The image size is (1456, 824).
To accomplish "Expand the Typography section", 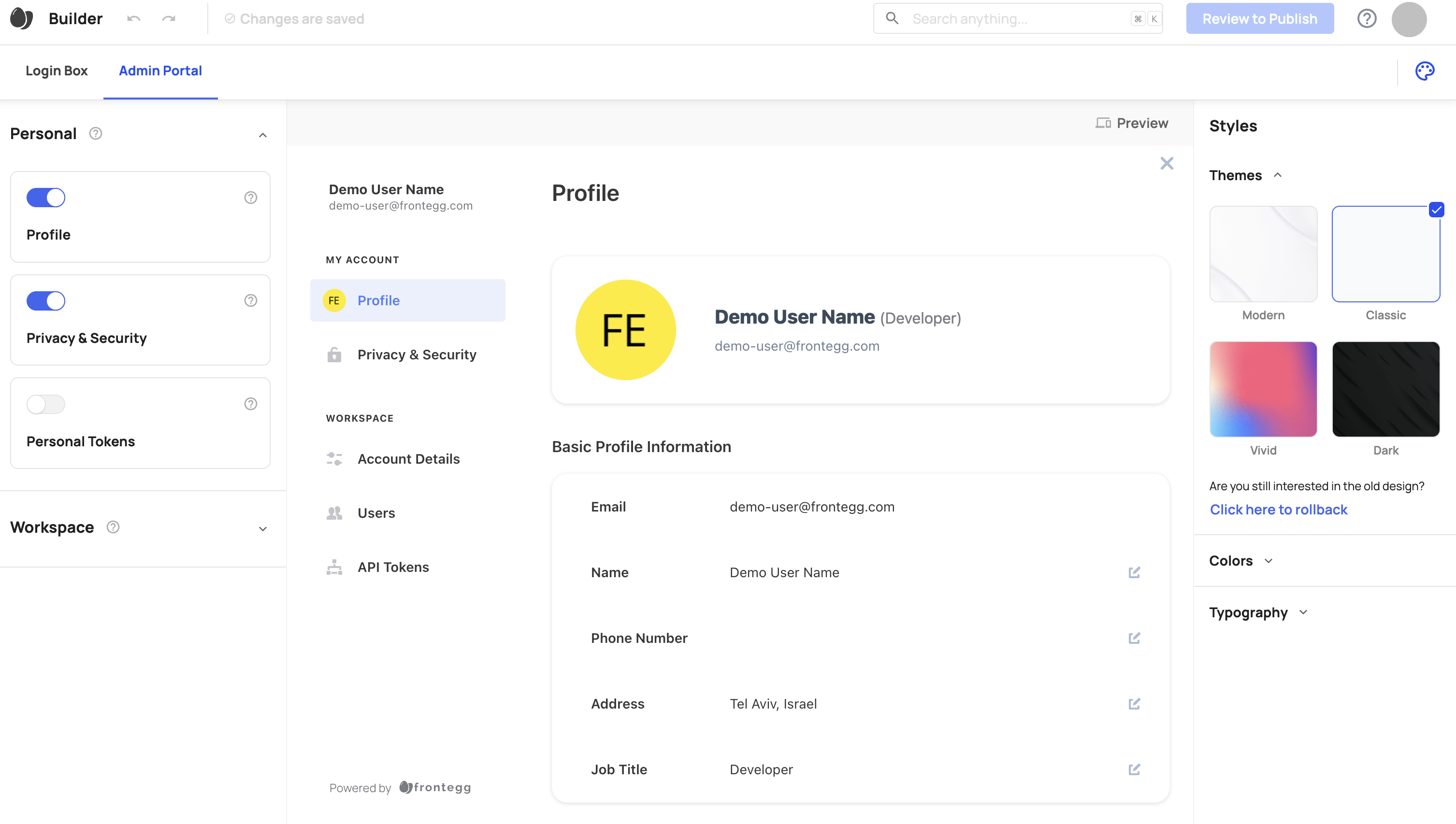I will [x=1259, y=612].
